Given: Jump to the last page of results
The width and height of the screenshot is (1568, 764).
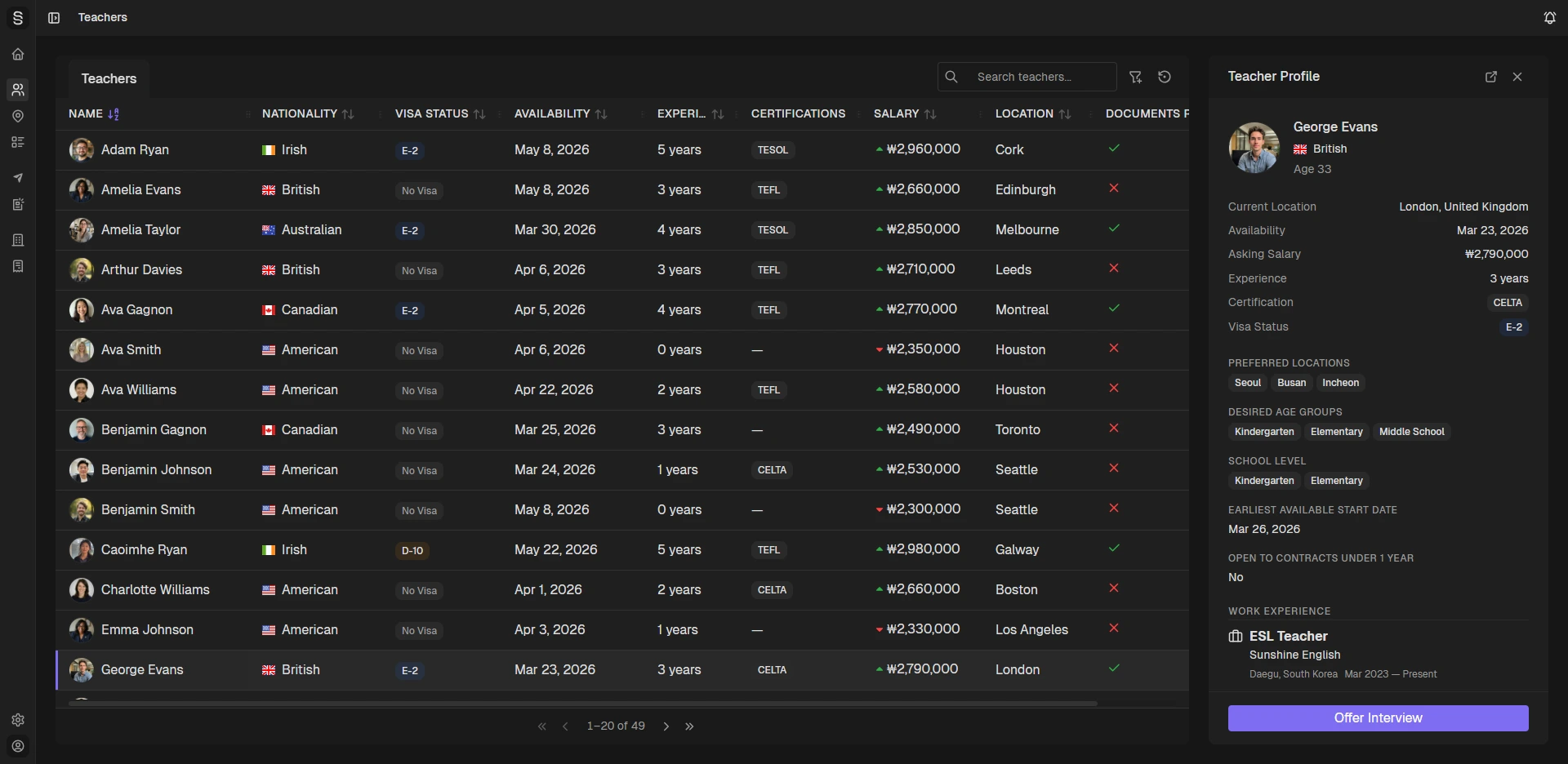Looking at the screenshot, I should tap(689, 726).
